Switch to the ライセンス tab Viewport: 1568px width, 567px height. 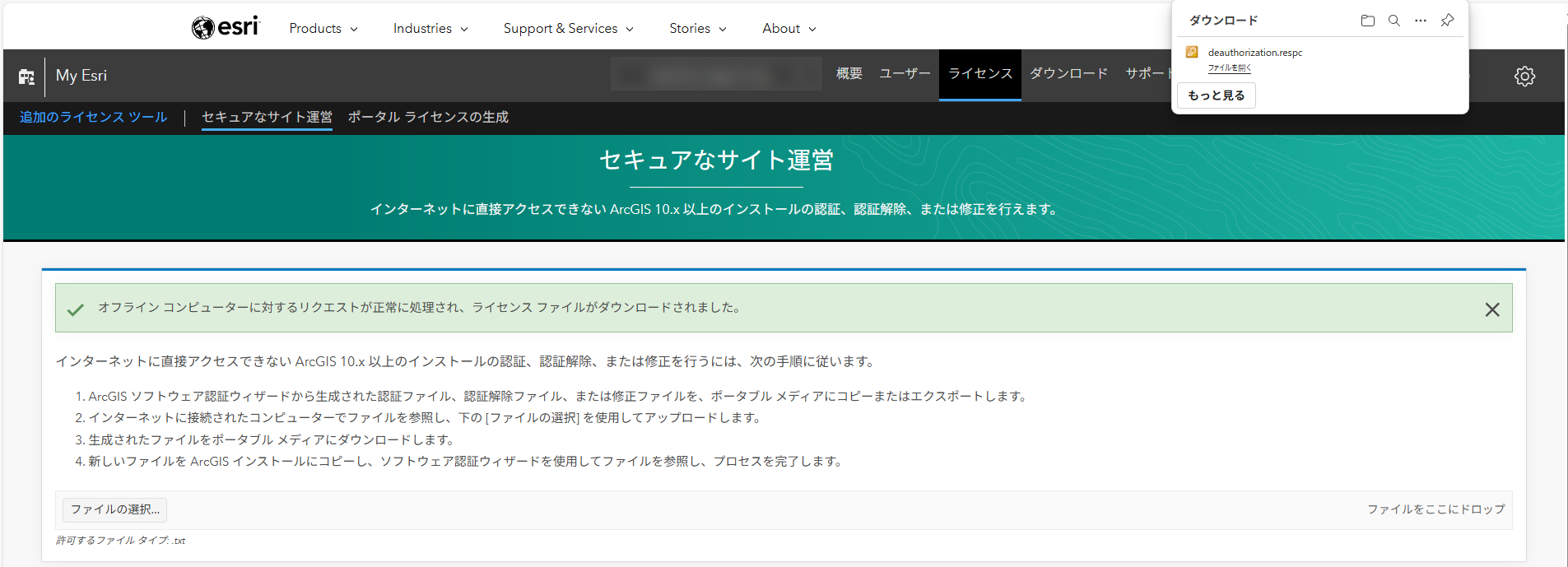979,74
